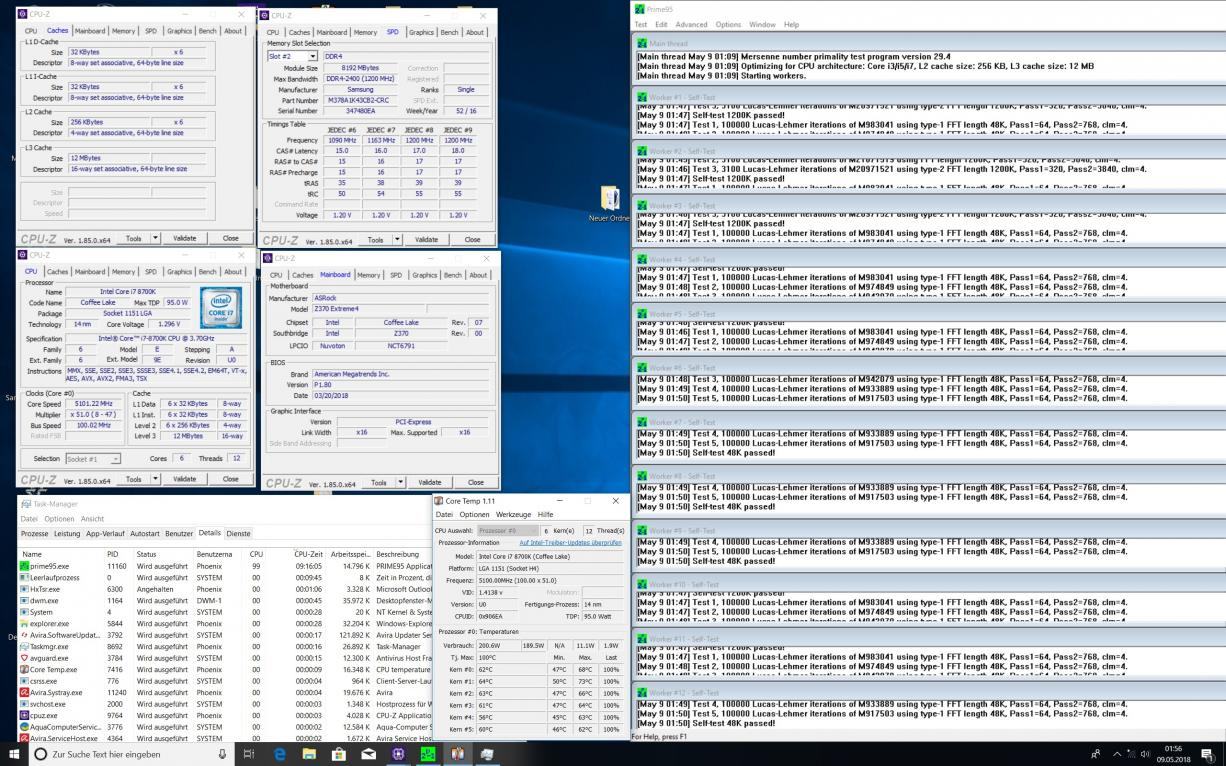1226x766 pixels.
Task: Click Tools button in CPU-Z CPU window
Action: pyautogui.click(x=133, y=479)
